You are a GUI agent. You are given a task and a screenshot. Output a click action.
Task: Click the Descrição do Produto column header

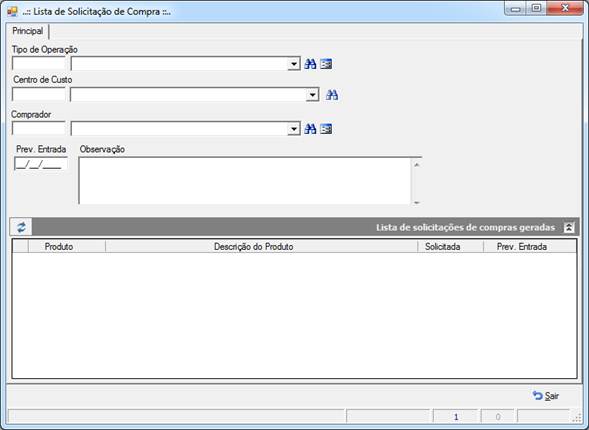tap(261, 247)
